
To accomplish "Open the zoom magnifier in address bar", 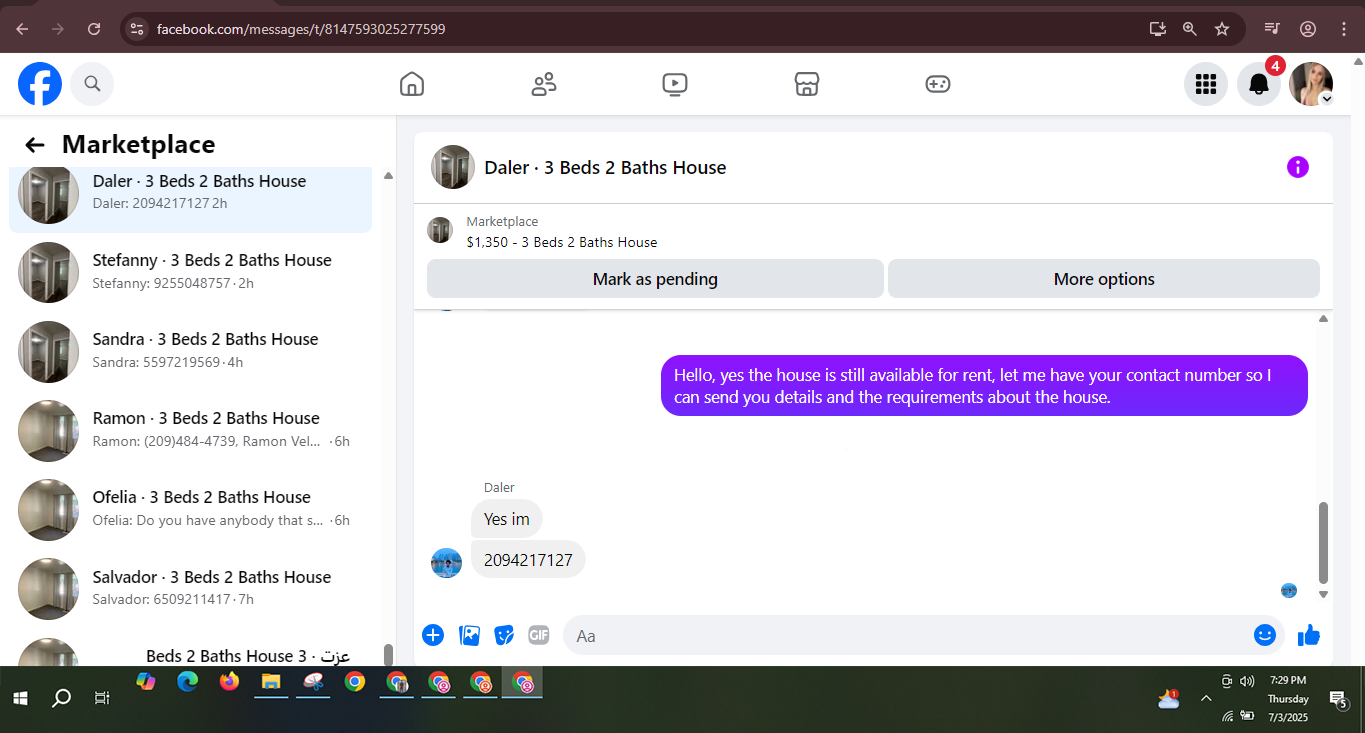I will tap(1190, 29).
